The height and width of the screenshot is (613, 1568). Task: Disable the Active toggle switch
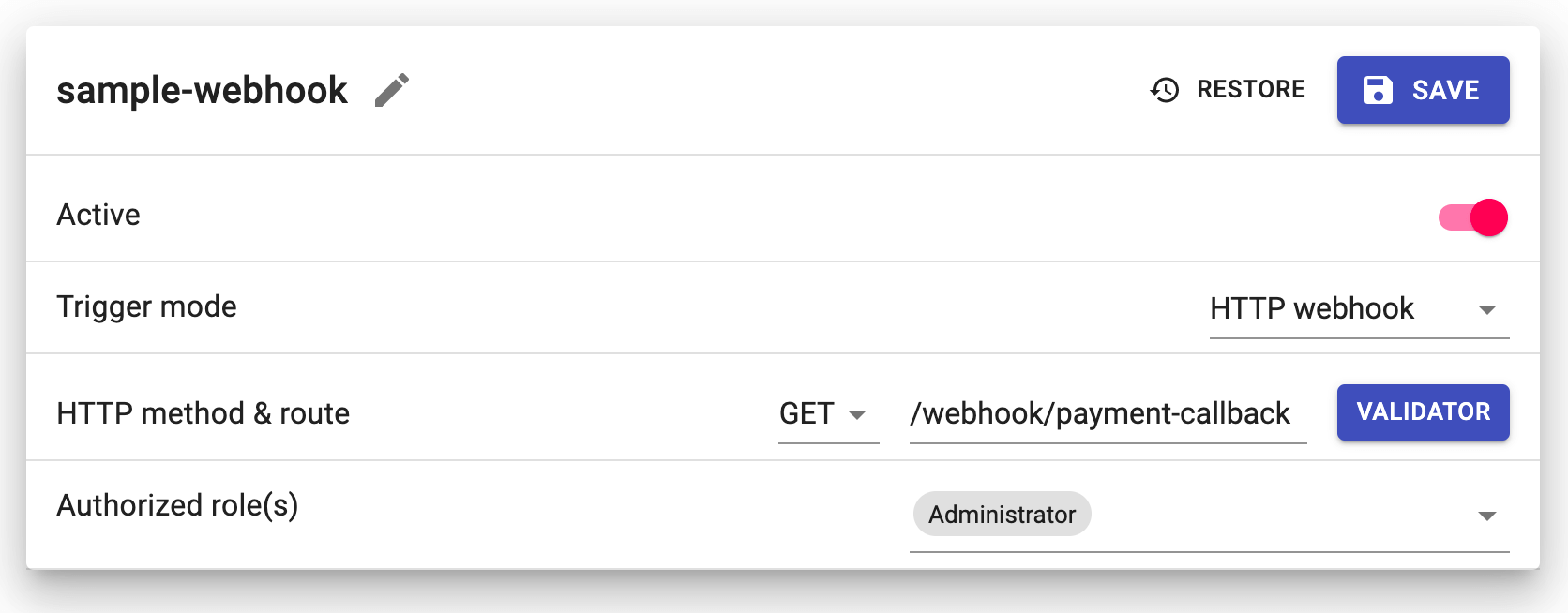(1474, 217)
